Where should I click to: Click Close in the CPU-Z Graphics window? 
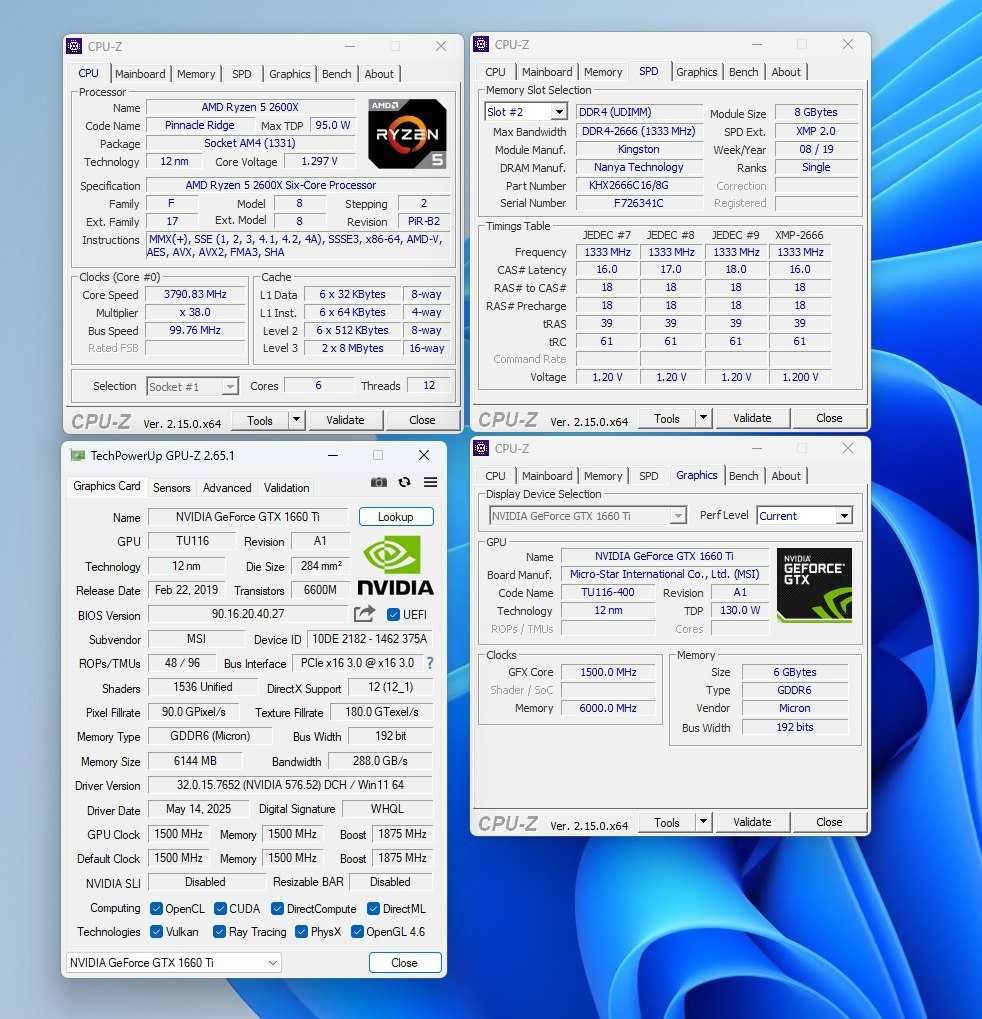829,821
